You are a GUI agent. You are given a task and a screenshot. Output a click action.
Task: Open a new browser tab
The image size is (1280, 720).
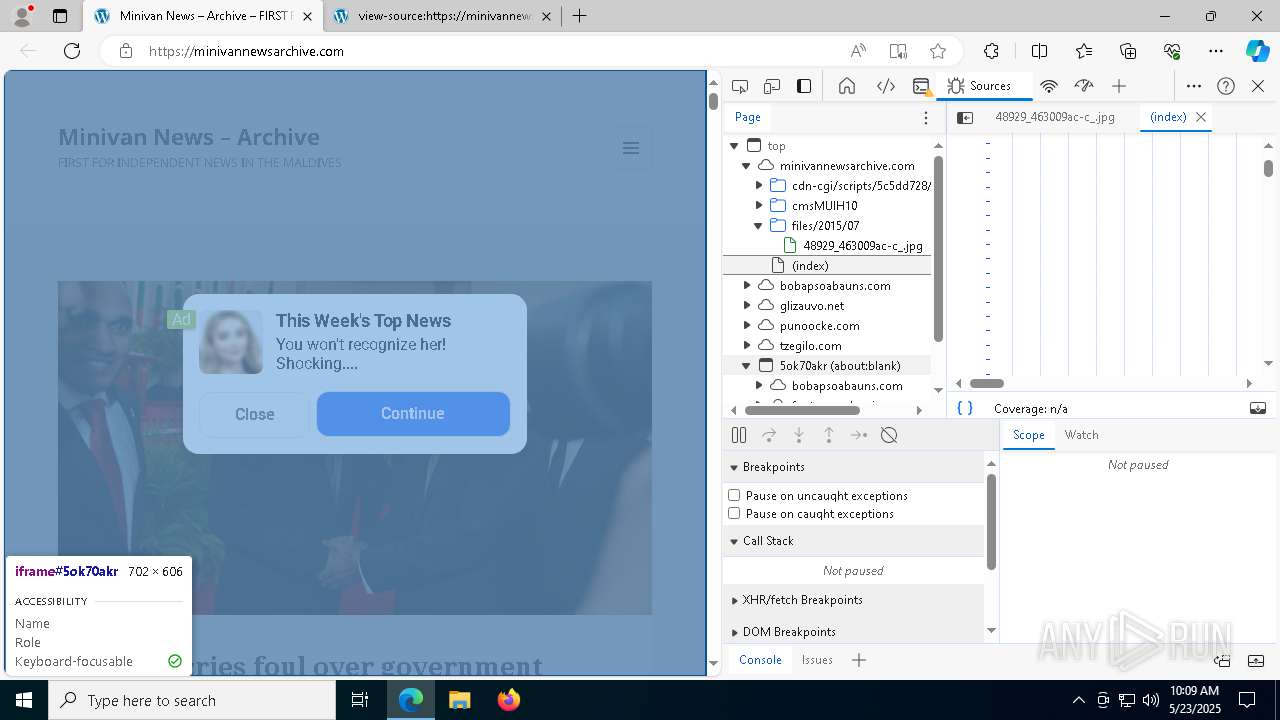click(x=579, y=16)
